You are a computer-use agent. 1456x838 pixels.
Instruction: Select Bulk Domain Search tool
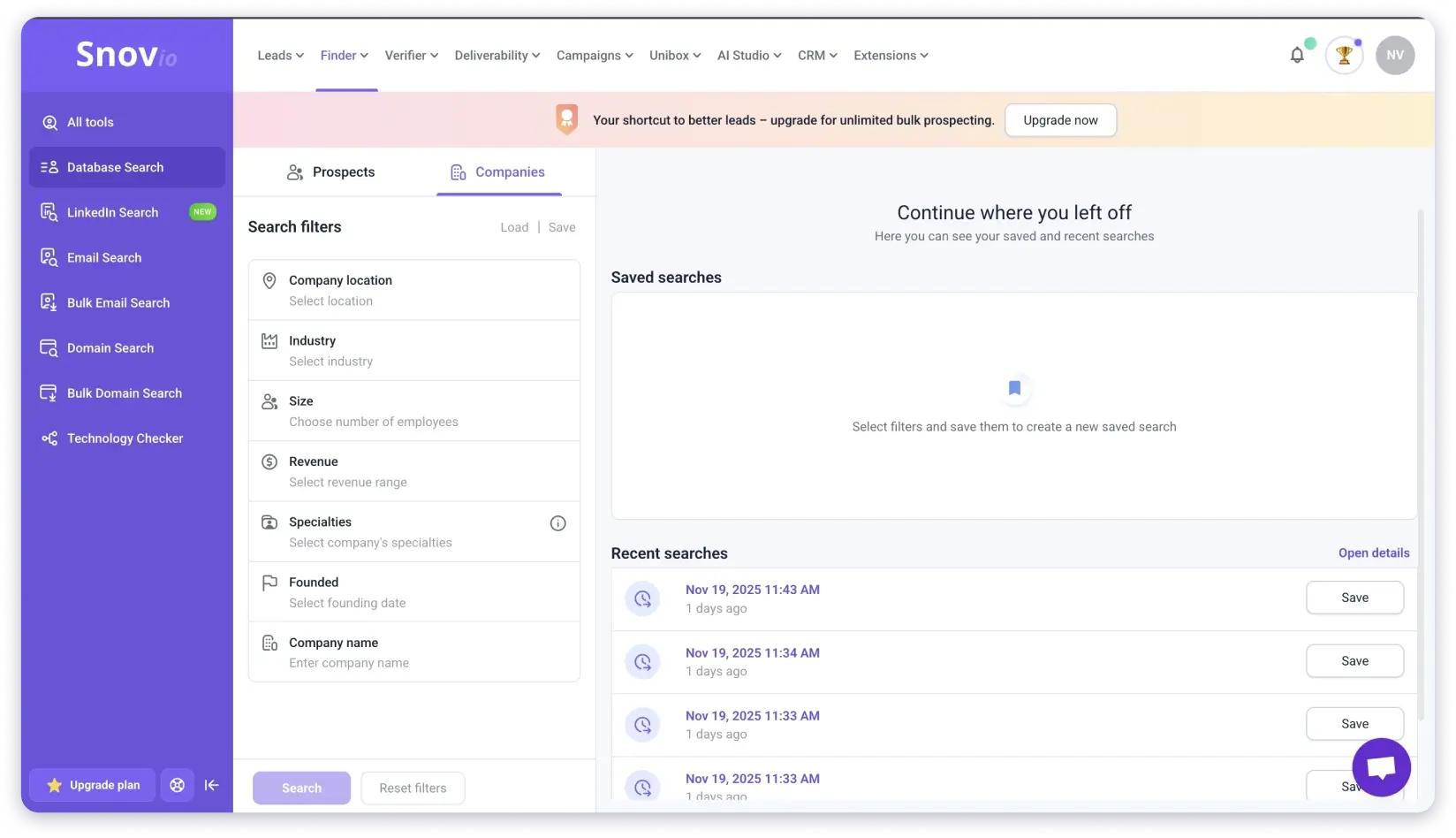tap(124, 392)
